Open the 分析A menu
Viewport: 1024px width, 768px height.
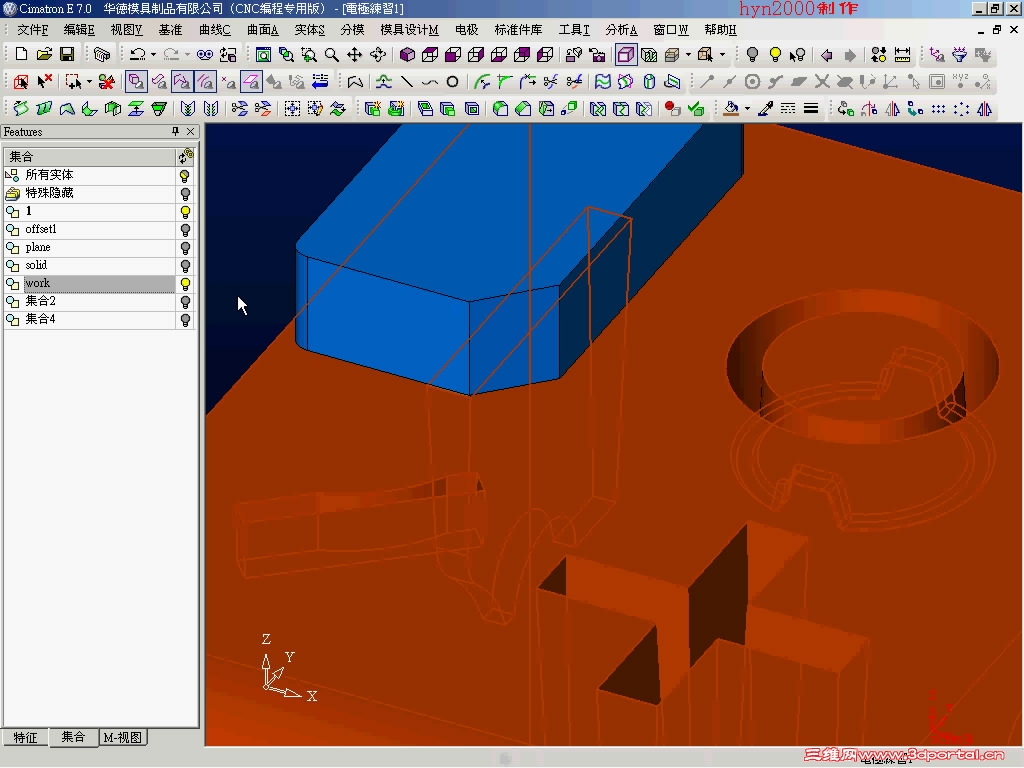[621, 30]
